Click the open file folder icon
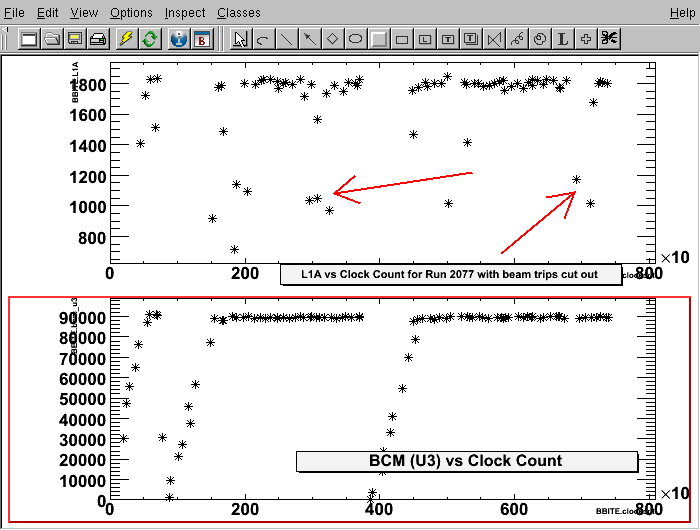Viewport: 700px width, 530px height. (x=52, y=39)
